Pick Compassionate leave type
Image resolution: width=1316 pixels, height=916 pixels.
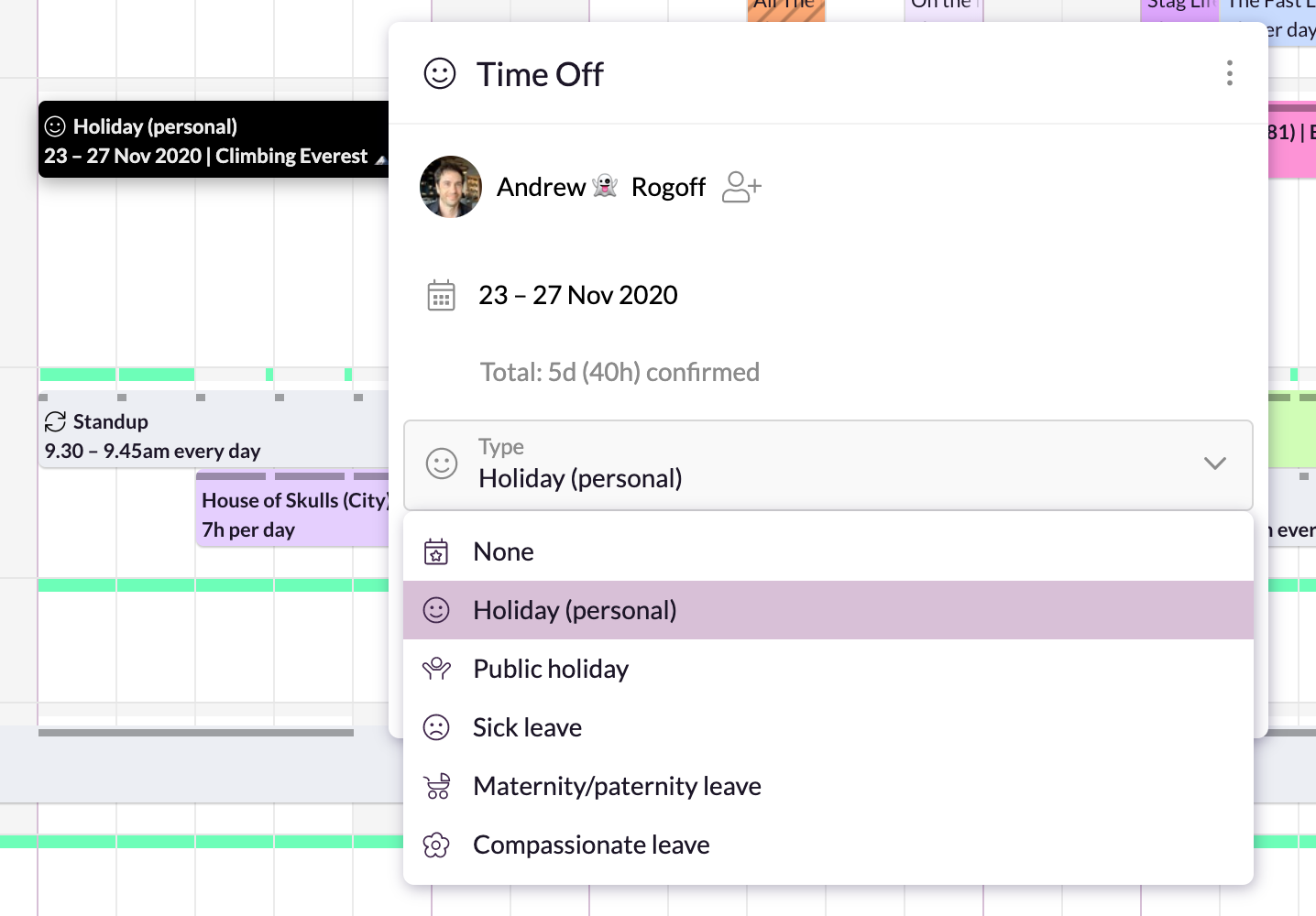[x=591, y=845]
